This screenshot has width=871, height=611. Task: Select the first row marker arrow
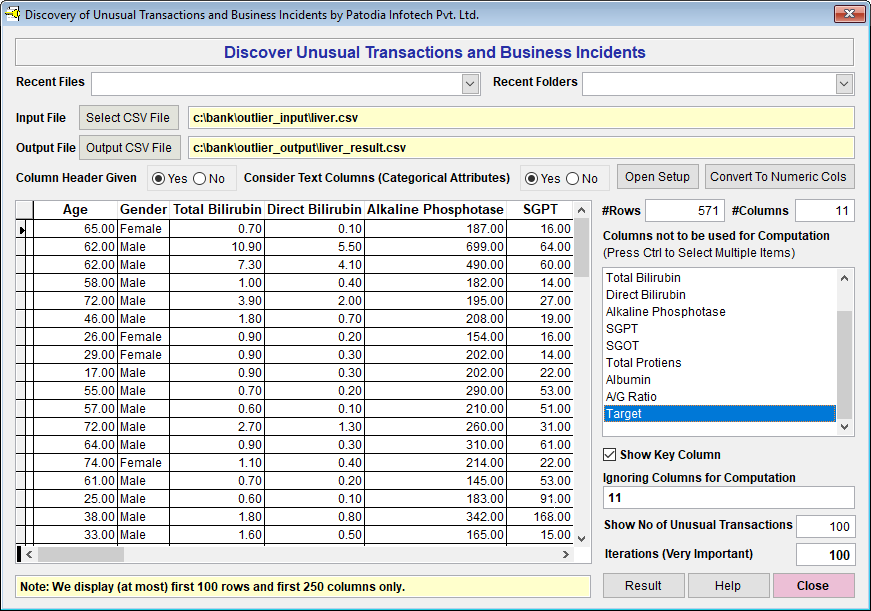coord(23,229)
